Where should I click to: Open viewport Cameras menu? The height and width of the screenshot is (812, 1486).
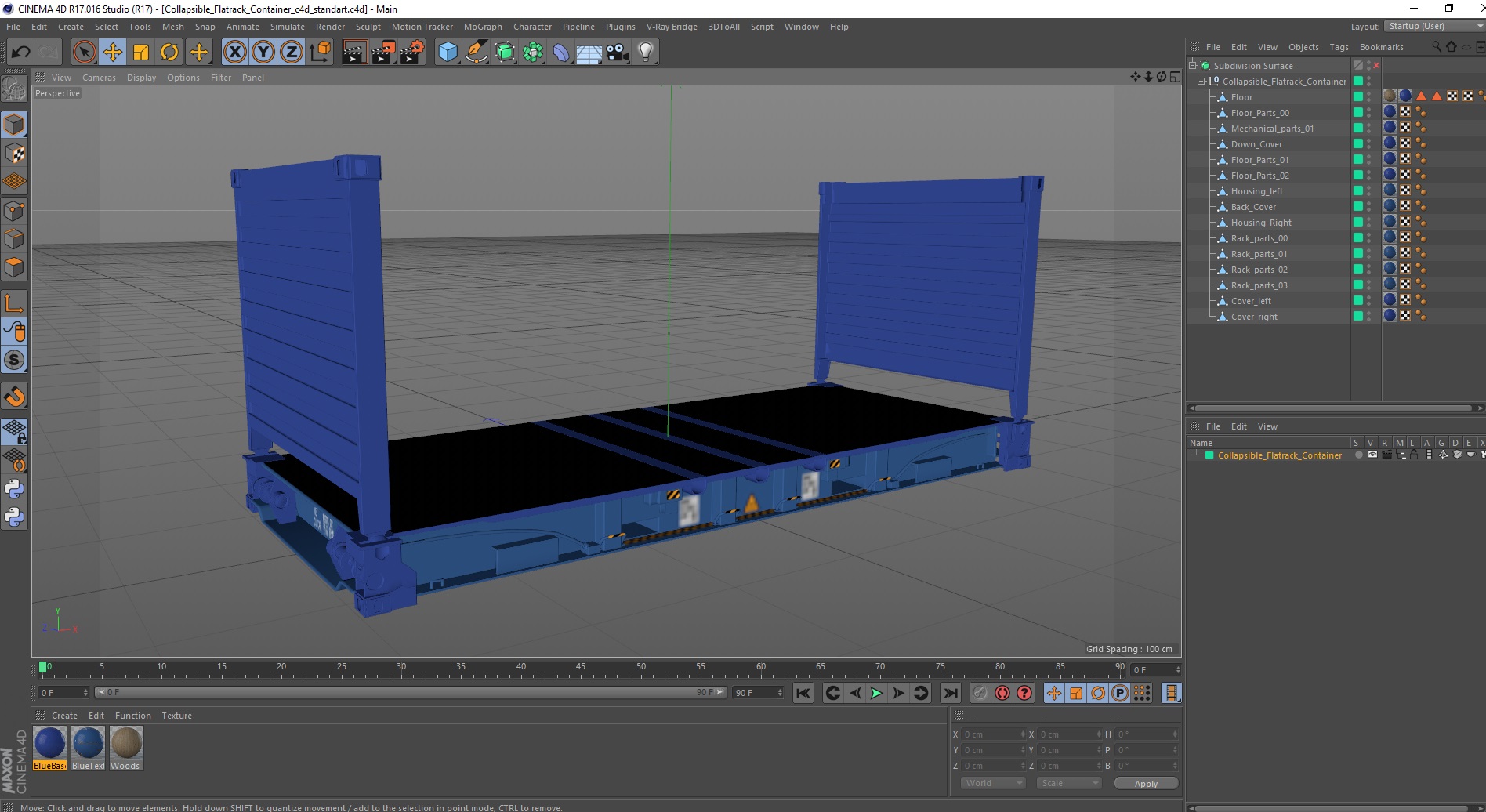click(x=99, y=78)
